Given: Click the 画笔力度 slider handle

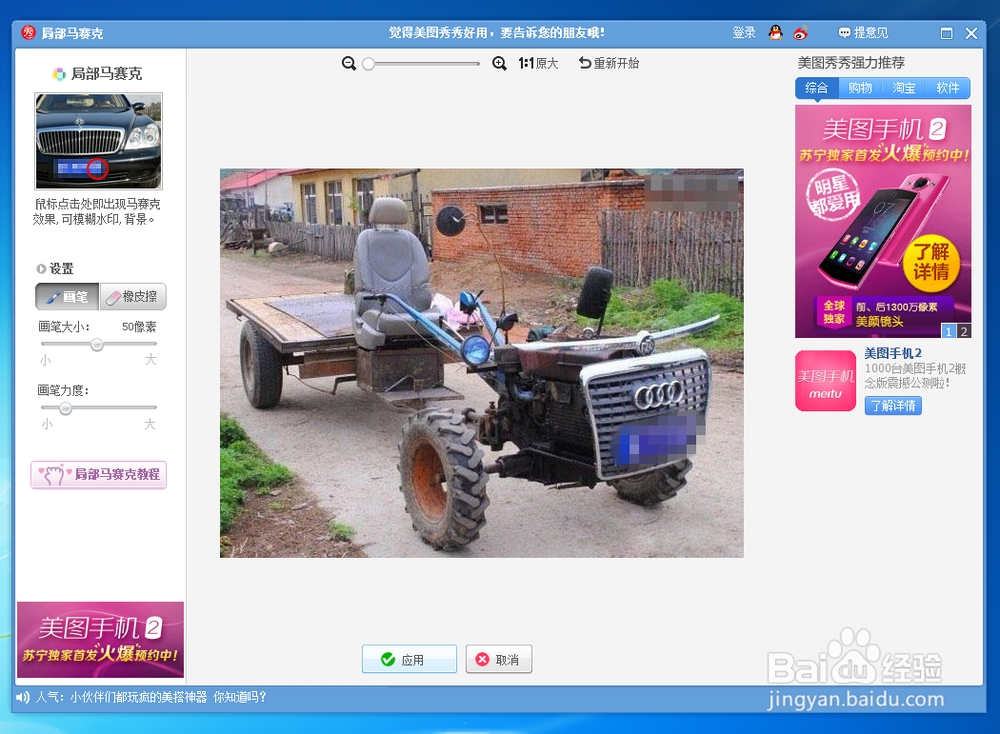Looking at the screenshot, I should coord(65,407).
